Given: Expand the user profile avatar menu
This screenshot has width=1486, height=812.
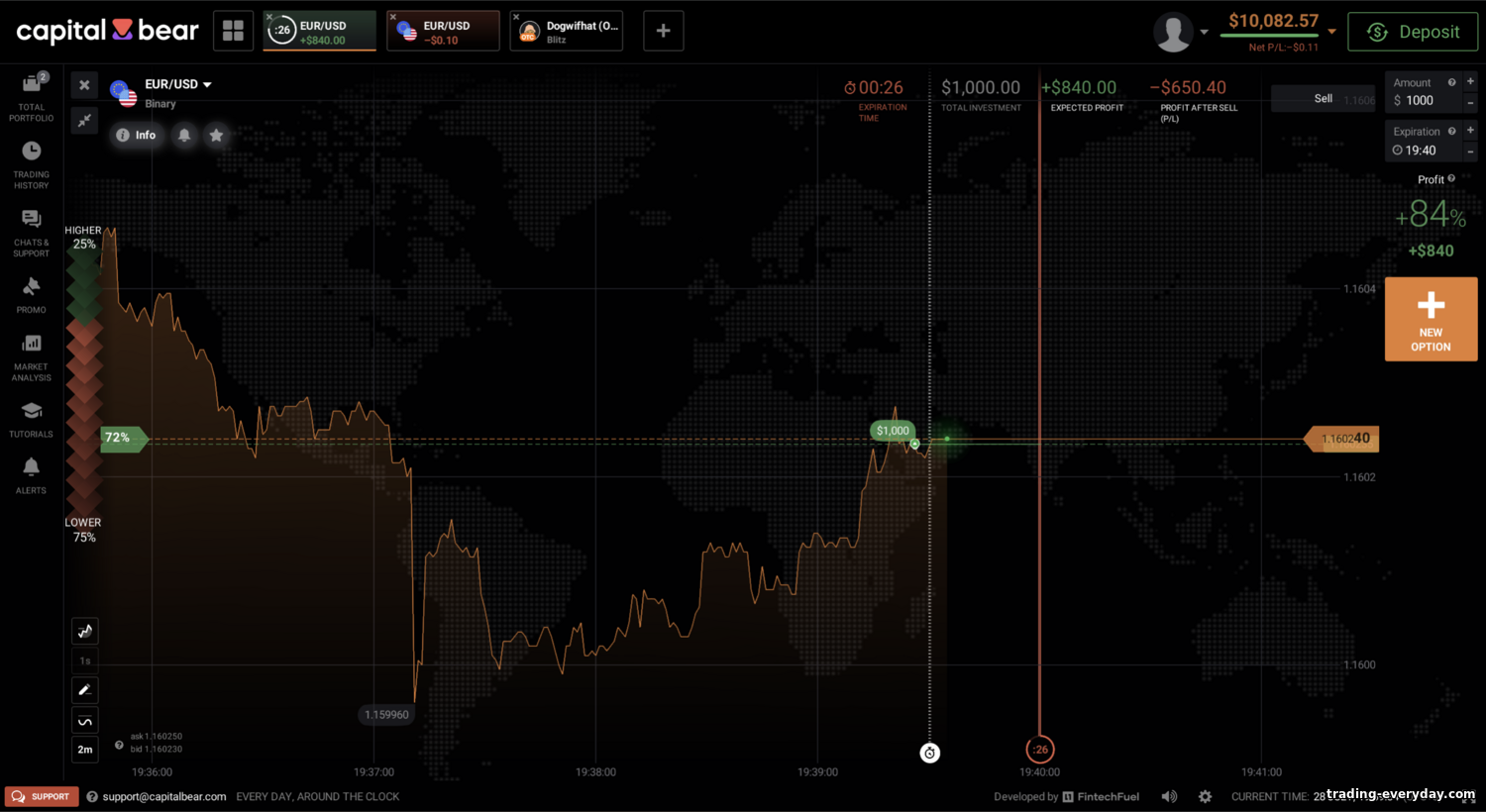Looking at the screenshot, I should (x=1181, y=32).
